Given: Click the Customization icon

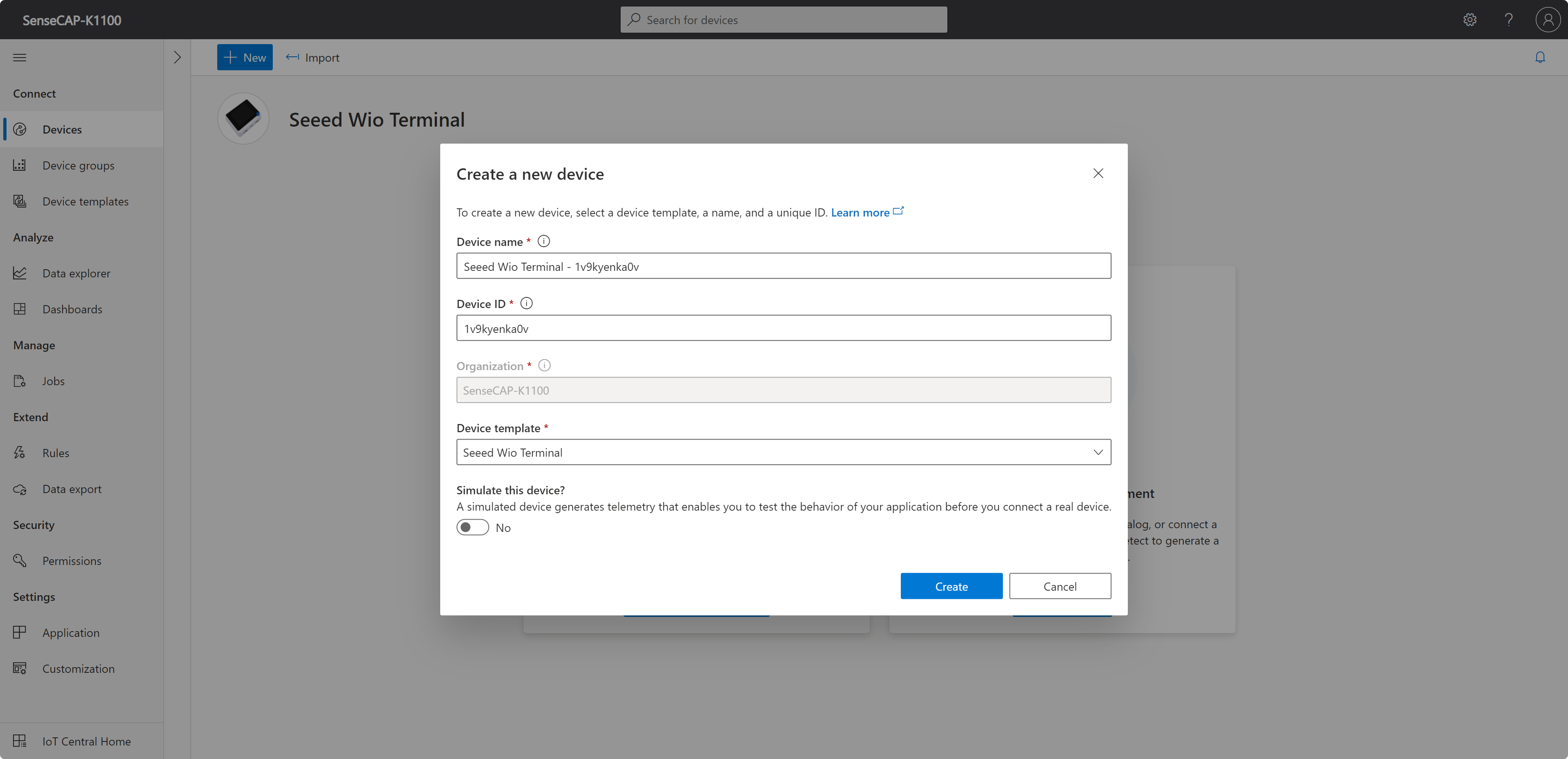Looking at the screenshot, I should [20, 668].
